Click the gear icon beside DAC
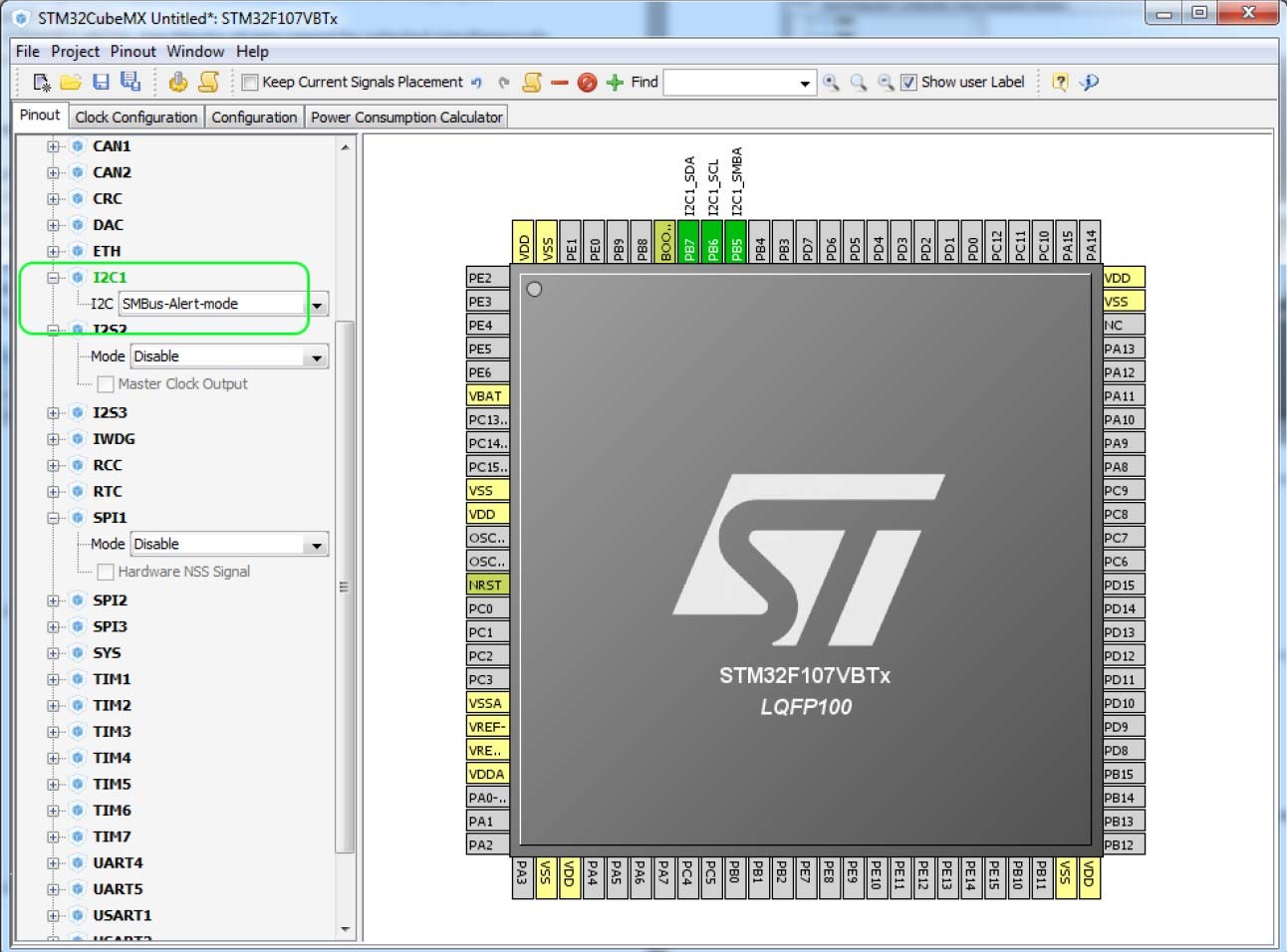 pyautogui.click(x=77, y=225)
